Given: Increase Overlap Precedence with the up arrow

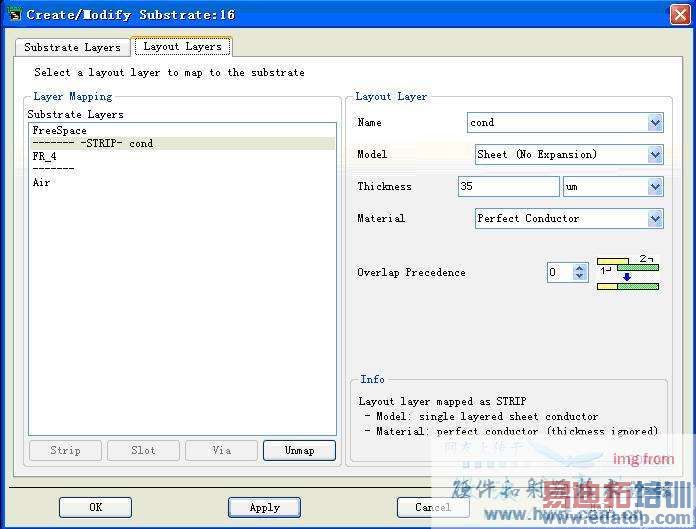Looking at the screenshot, I should (579, 268).
